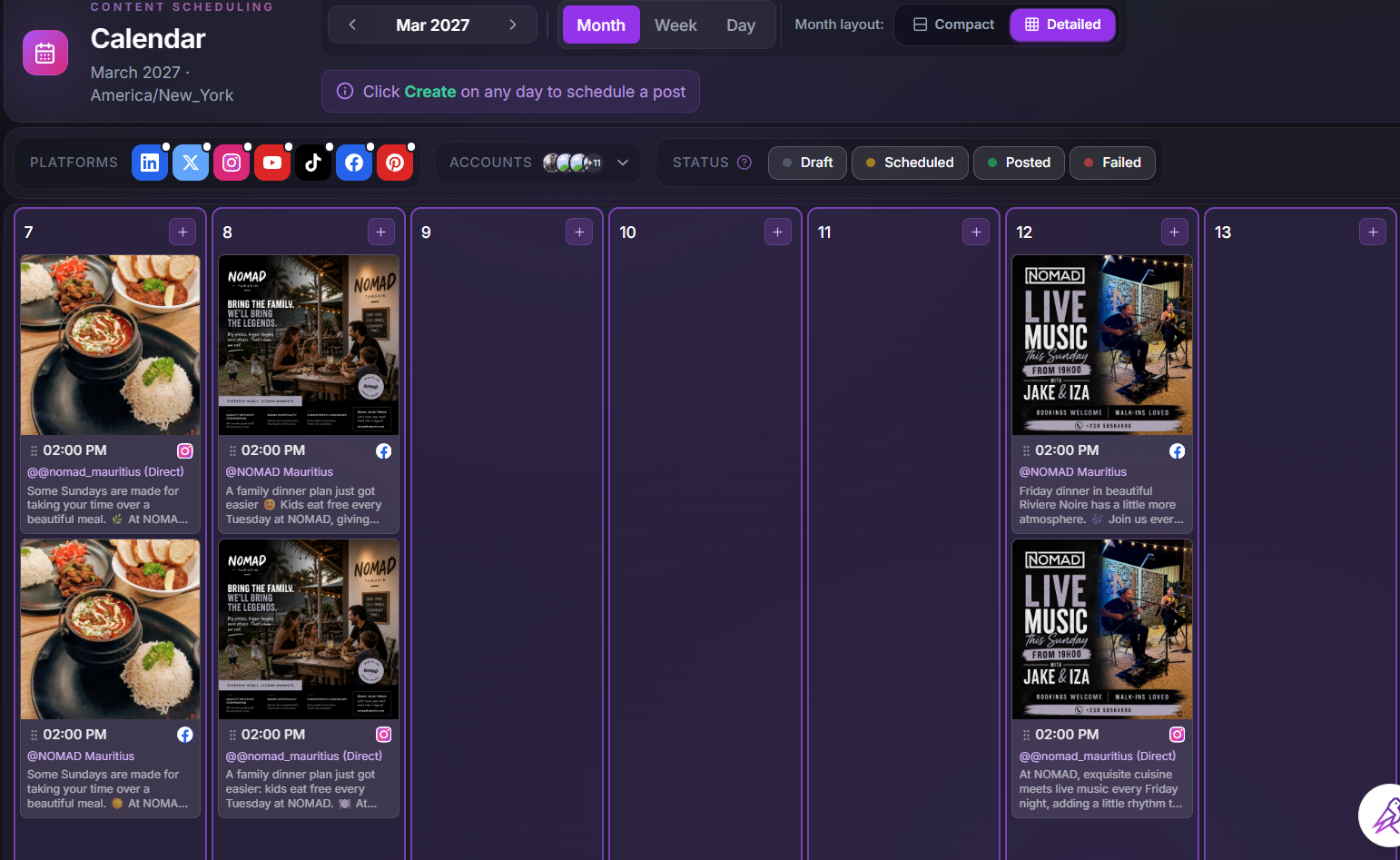Click the pink calendar logo icon
1400x860 pixels.
pos(45,53)
